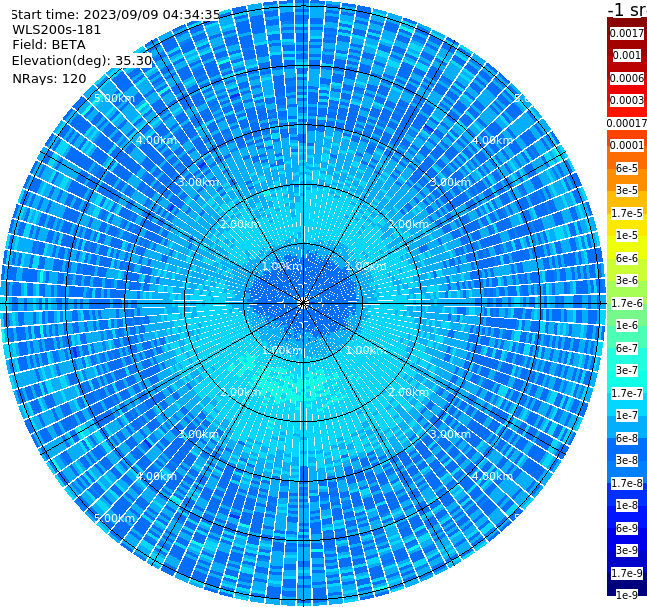This screenshot has width=647, height=607.
Task: Click the upper-left 4.00km range label
Action: click(156, 140)
